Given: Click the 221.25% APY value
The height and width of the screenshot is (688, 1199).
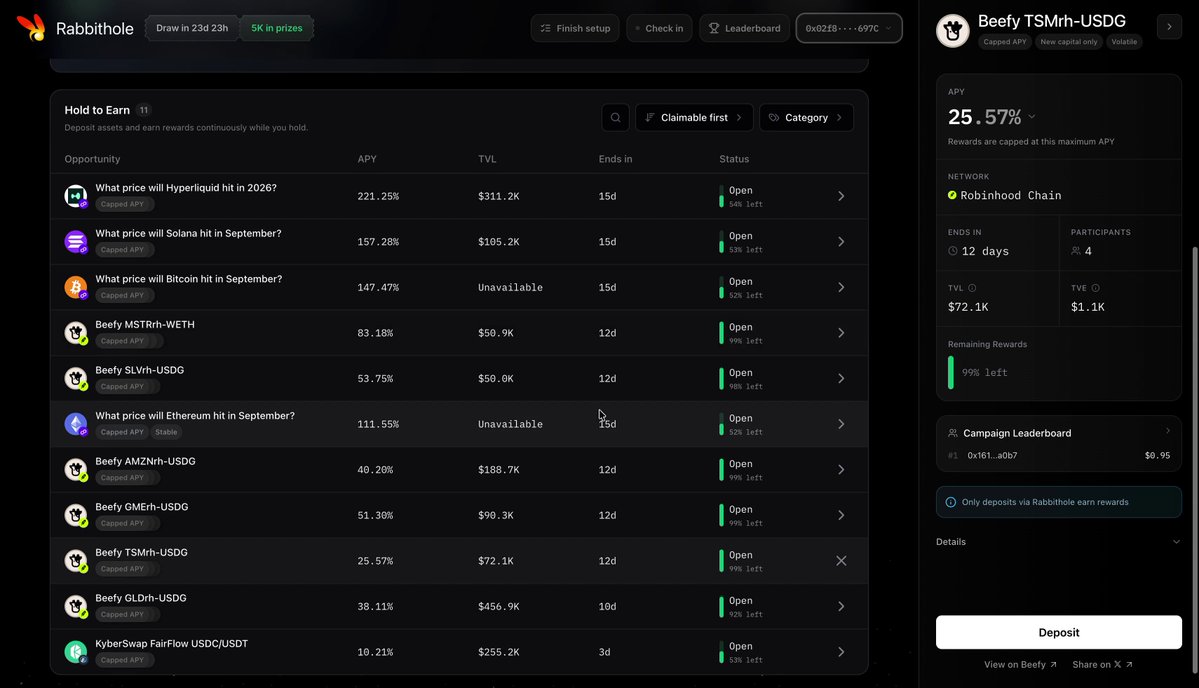Looking at the screenshot, I should pyautogui.click(x=378, y=196).
